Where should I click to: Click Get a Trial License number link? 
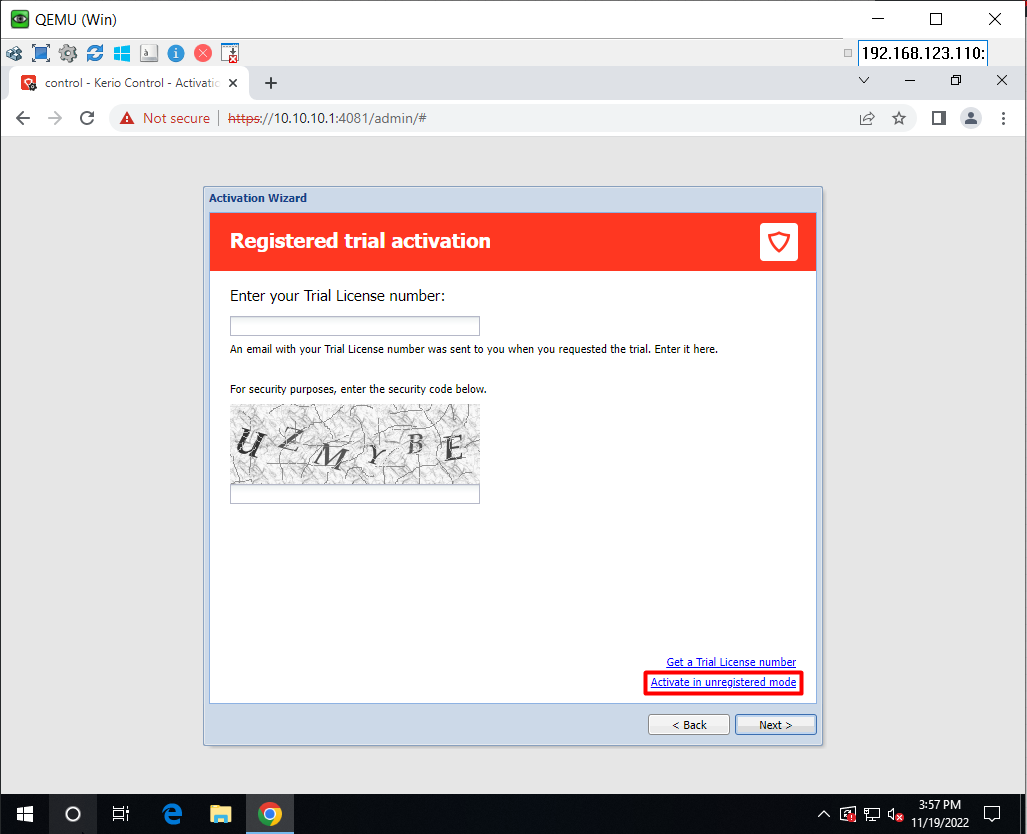coord(731,662)
